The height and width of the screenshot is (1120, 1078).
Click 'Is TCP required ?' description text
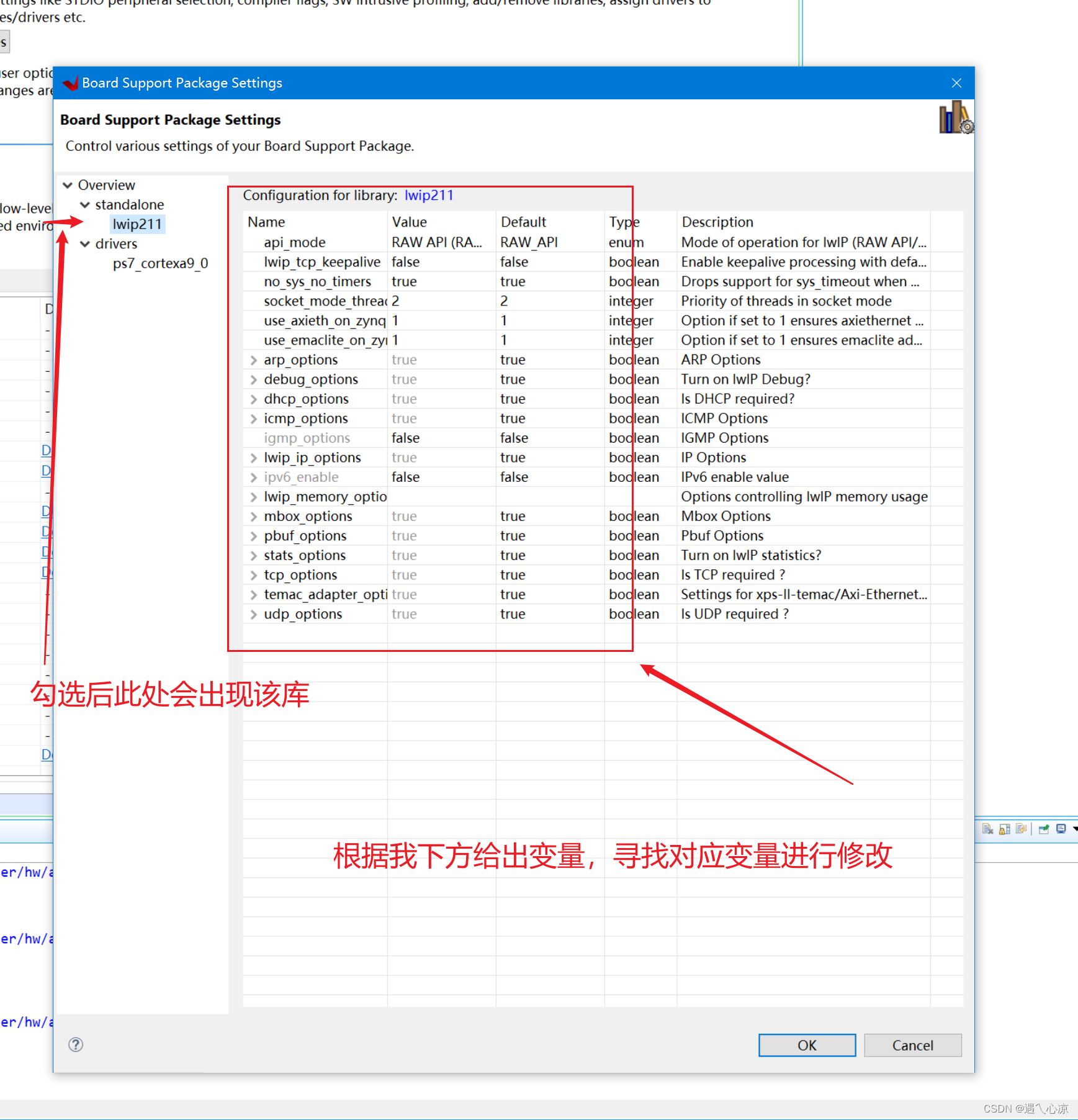tap(733, 575)
